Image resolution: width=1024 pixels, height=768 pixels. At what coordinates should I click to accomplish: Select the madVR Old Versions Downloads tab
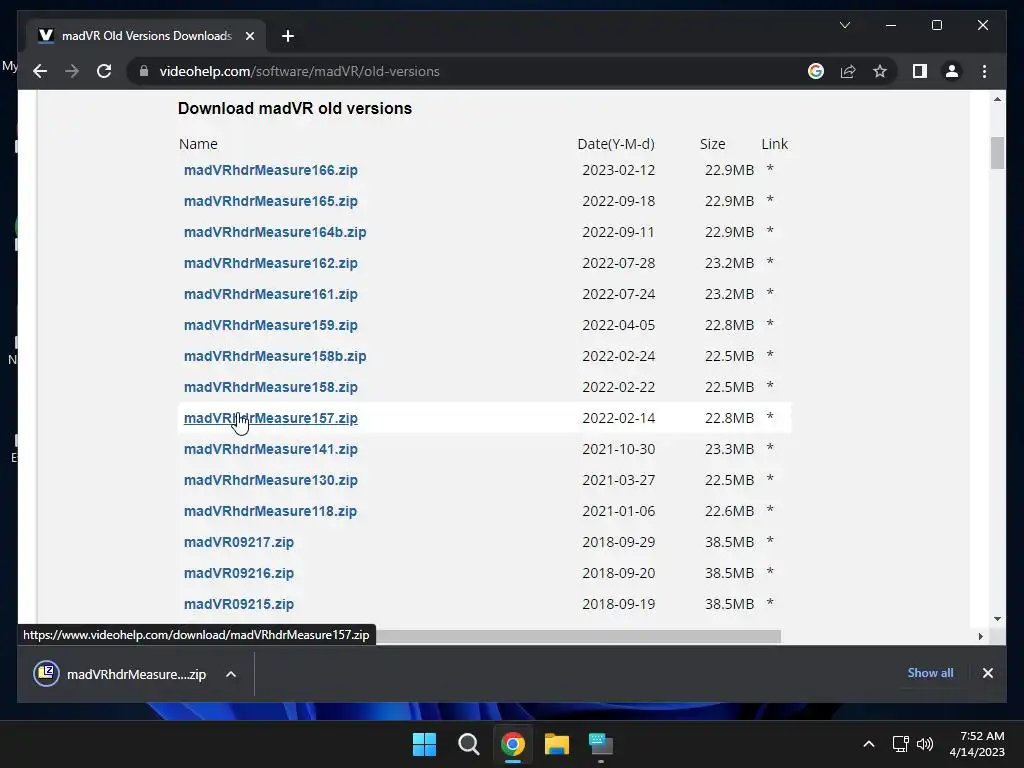pyautogui.click(x=146, y=36)
